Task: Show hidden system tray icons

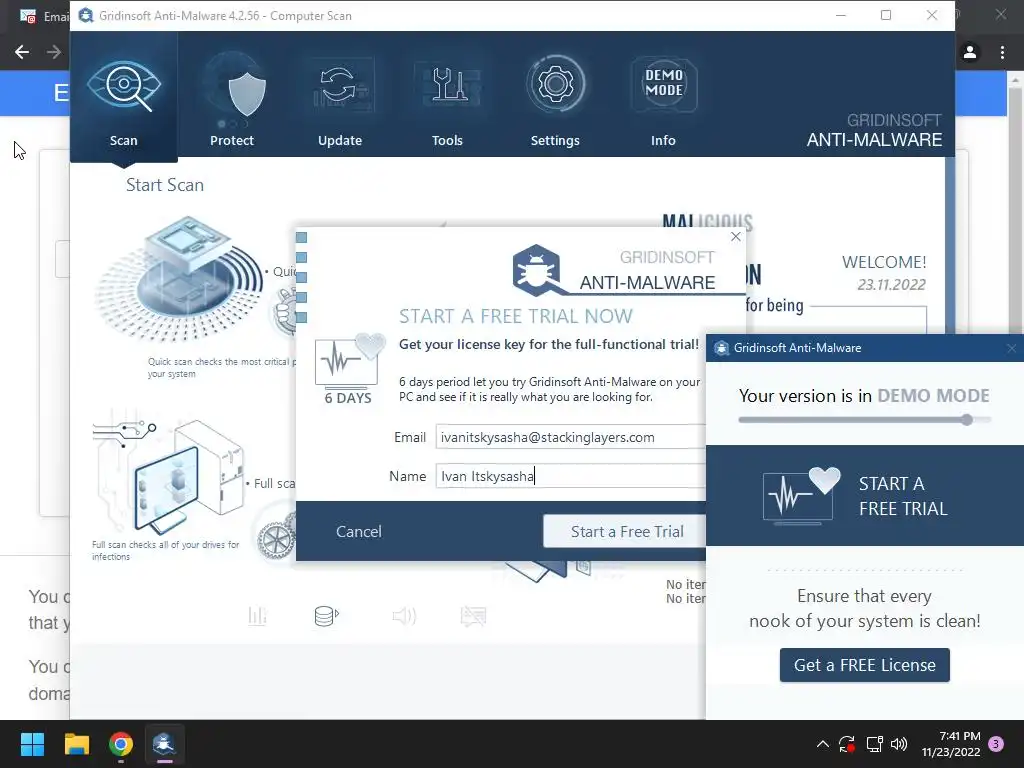Action: click(823, 744)
